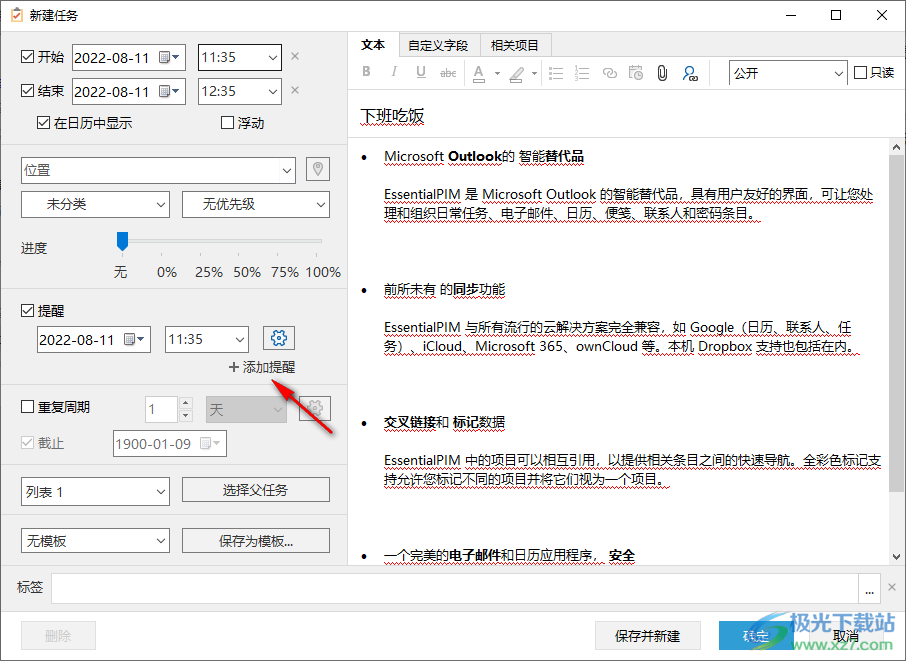Open the 未分类 category dropdown
906x661 pixels.
[x=95, y=205]
